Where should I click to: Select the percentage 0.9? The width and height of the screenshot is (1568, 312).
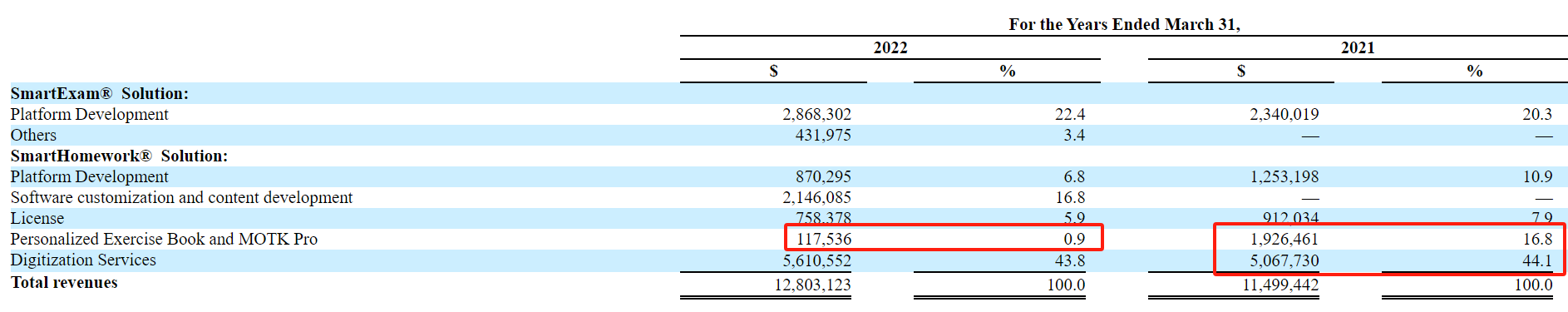tap(1074, 239)
